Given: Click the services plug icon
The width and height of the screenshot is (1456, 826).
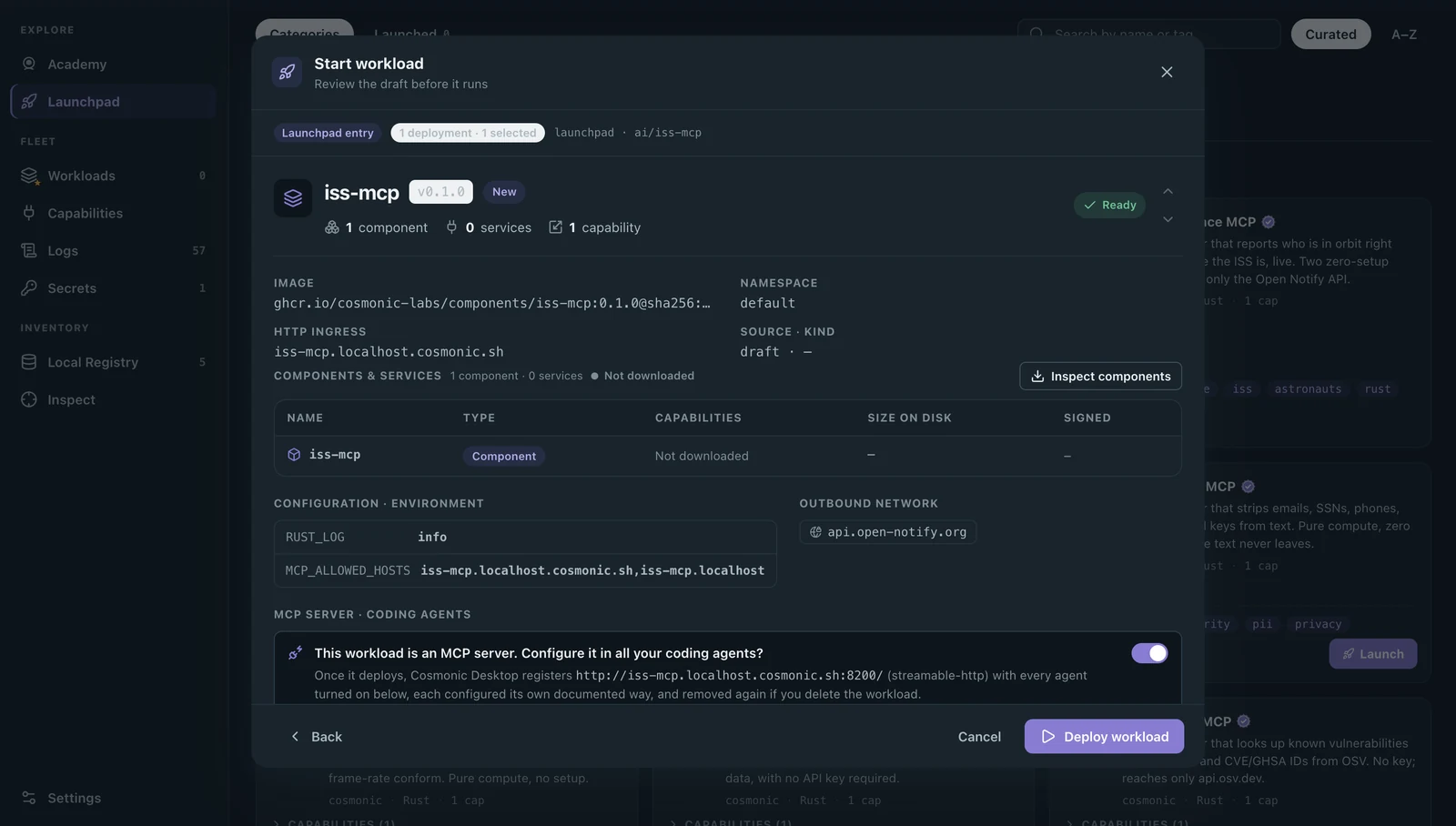Looking at the screenshot, I should 451,227.
